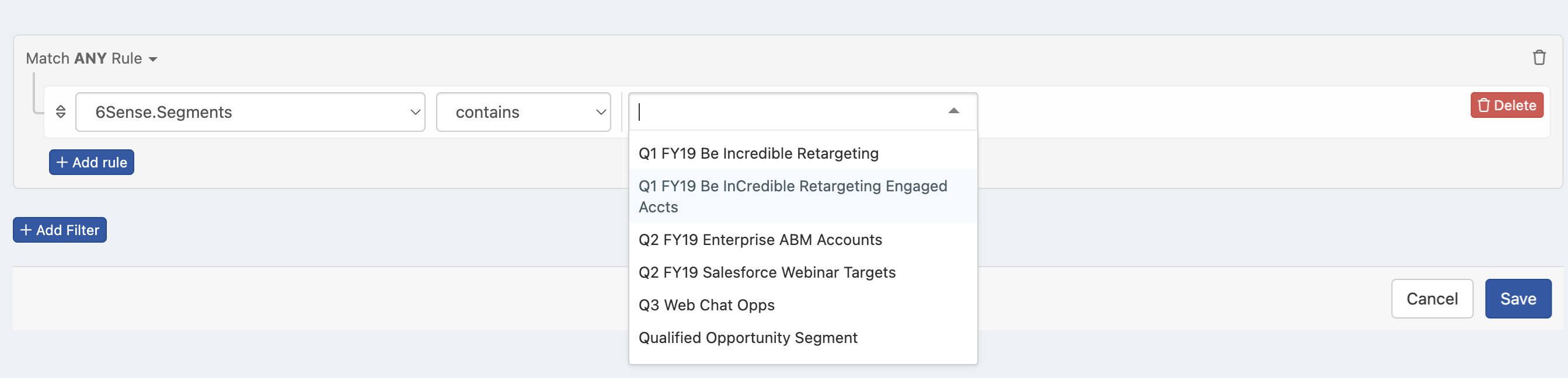Open the contains operator dropdown
Screen dimensions: 1568x378
click(x=523, y=112)
